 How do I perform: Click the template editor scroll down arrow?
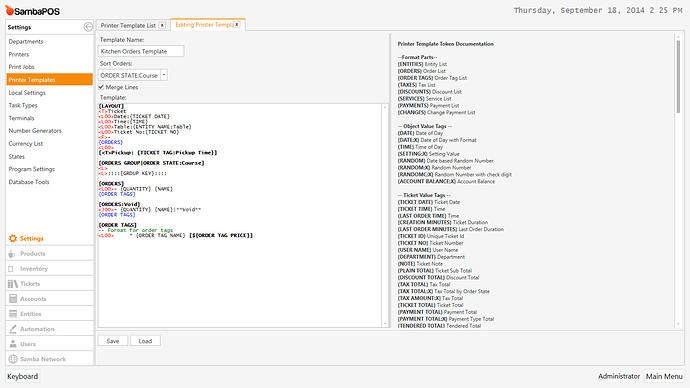click(385, 324)
